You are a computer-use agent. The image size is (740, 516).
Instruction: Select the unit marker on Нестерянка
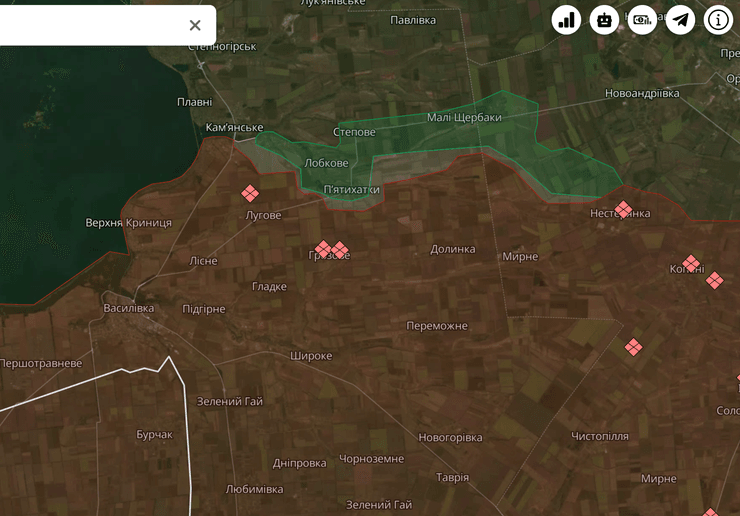(624, 209)
